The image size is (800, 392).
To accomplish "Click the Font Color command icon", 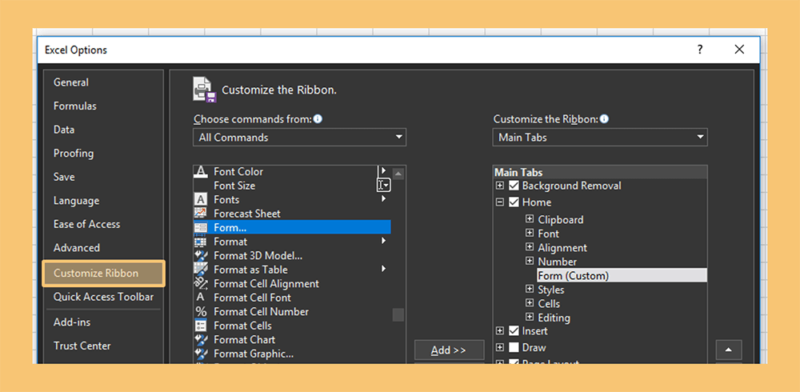I will pyautogui.click(x=201, y=172).
